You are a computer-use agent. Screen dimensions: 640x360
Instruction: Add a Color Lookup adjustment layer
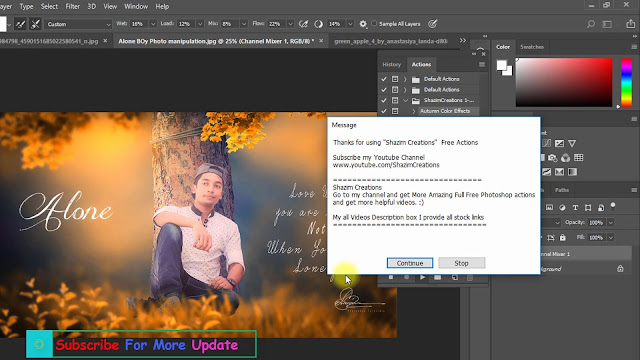578,158
